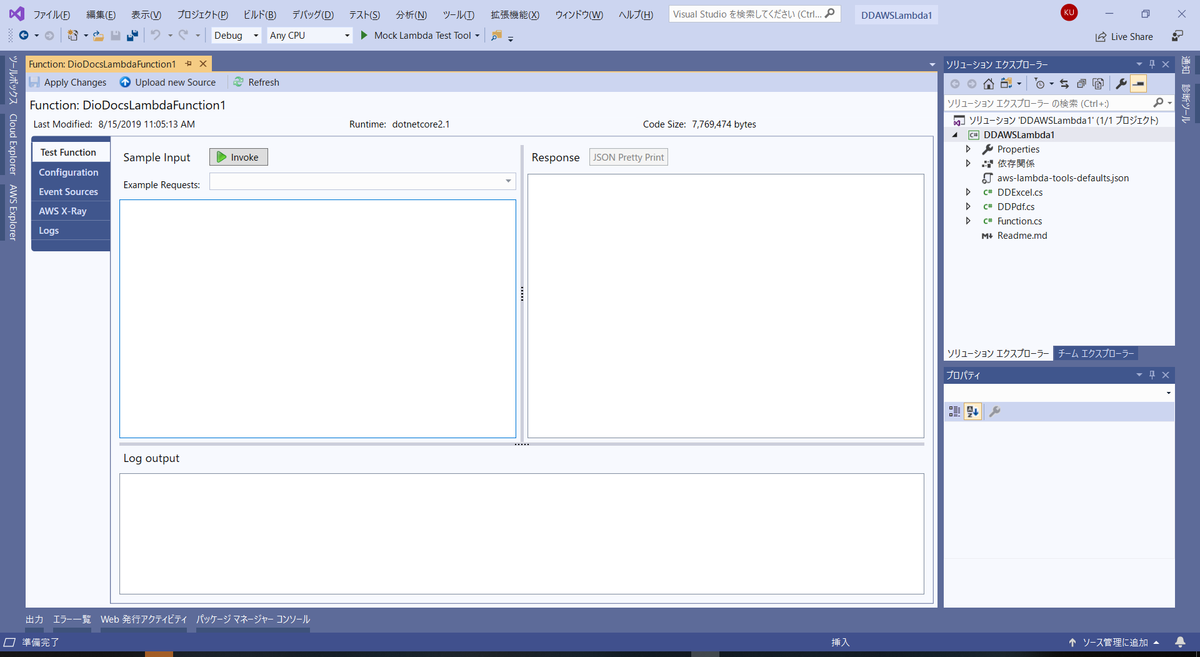Click the Alphabetical sort icon in Properties panel
1200x657 pixels.
(x=973, y=412)
